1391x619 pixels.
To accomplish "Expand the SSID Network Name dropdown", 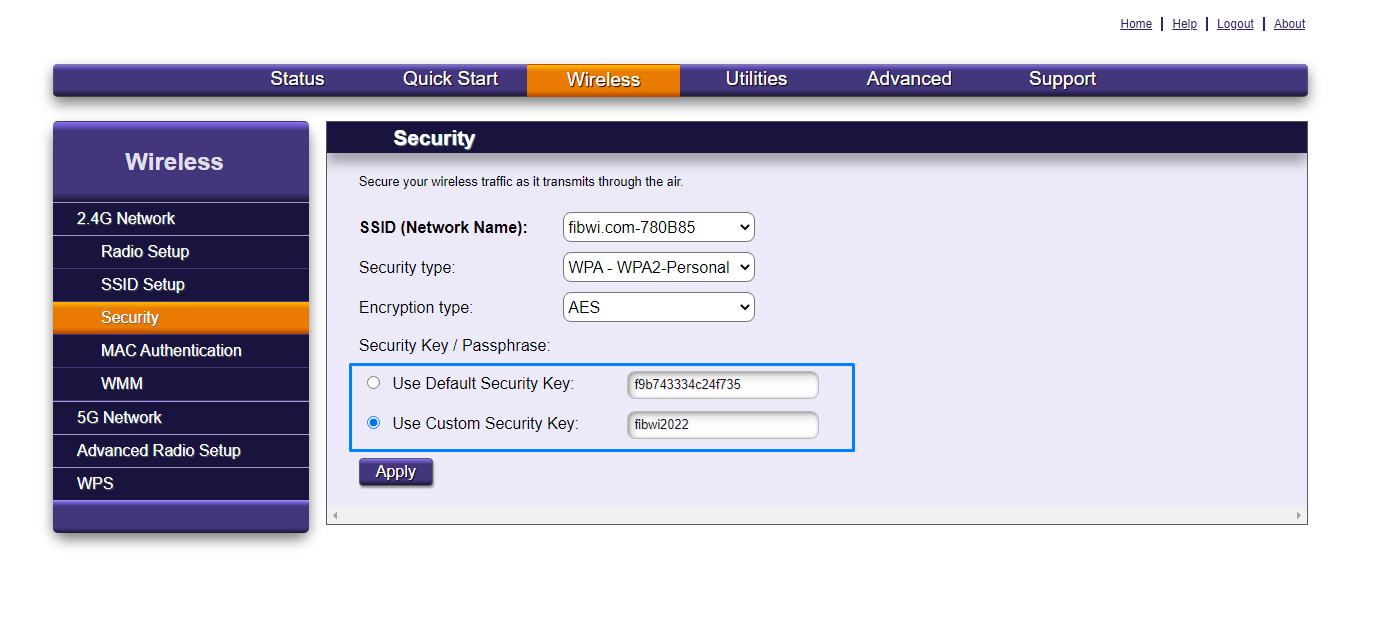I will [659, 227].
